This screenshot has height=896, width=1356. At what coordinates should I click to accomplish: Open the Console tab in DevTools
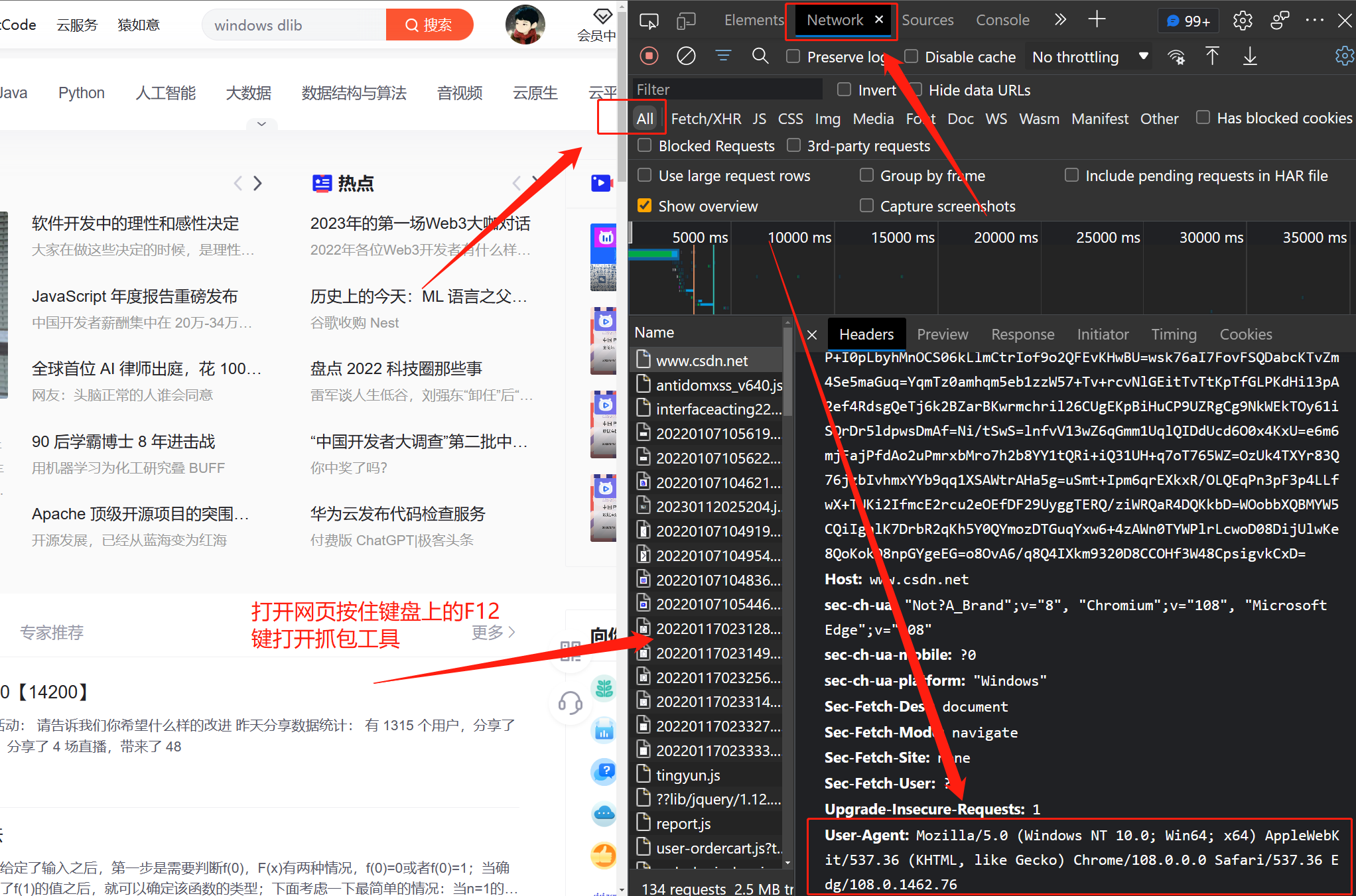[1002, 20]
